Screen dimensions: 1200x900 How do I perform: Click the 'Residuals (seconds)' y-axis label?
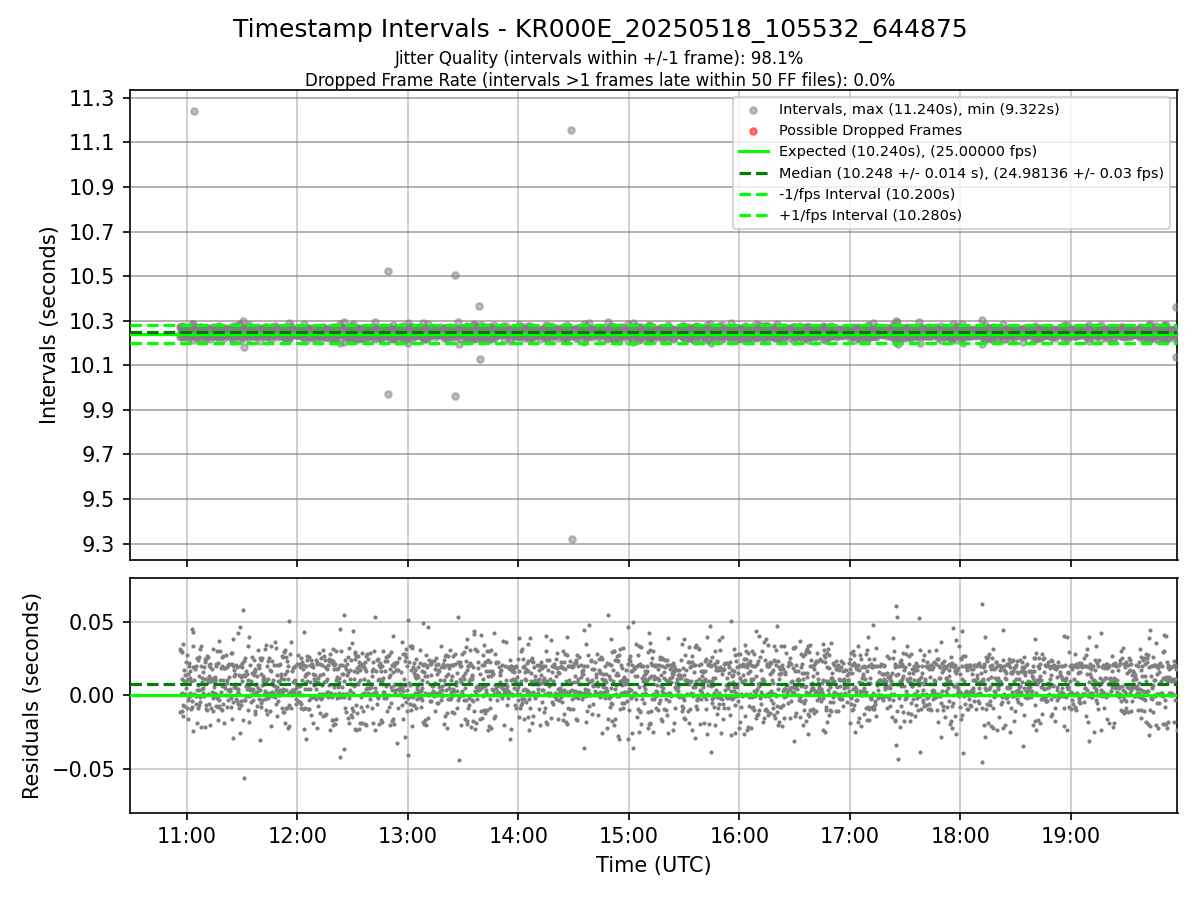pyautogui.click(x=31, y=696)
